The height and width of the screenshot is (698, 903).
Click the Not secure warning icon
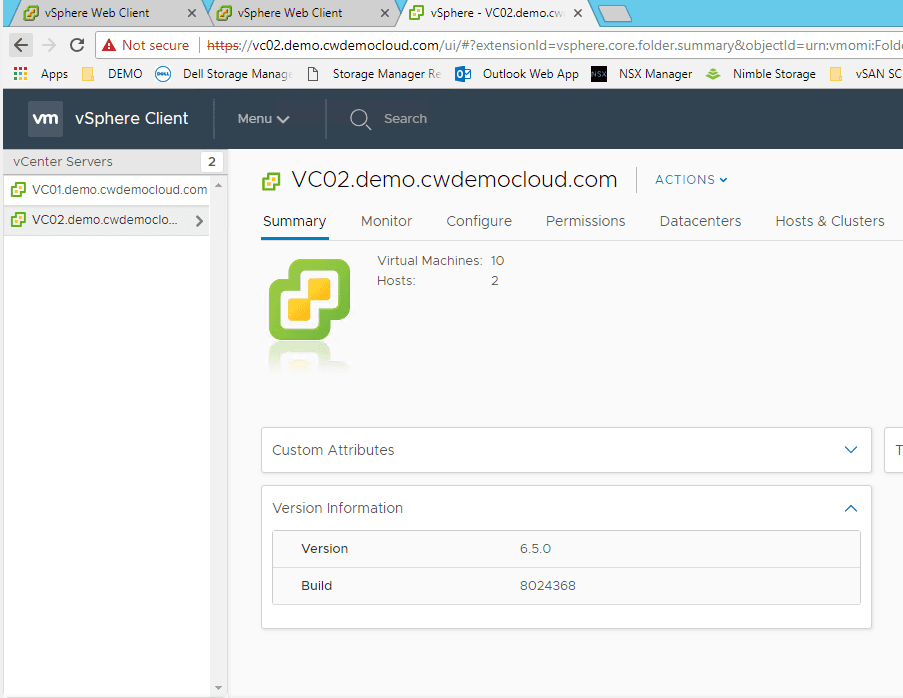[109, 45]
